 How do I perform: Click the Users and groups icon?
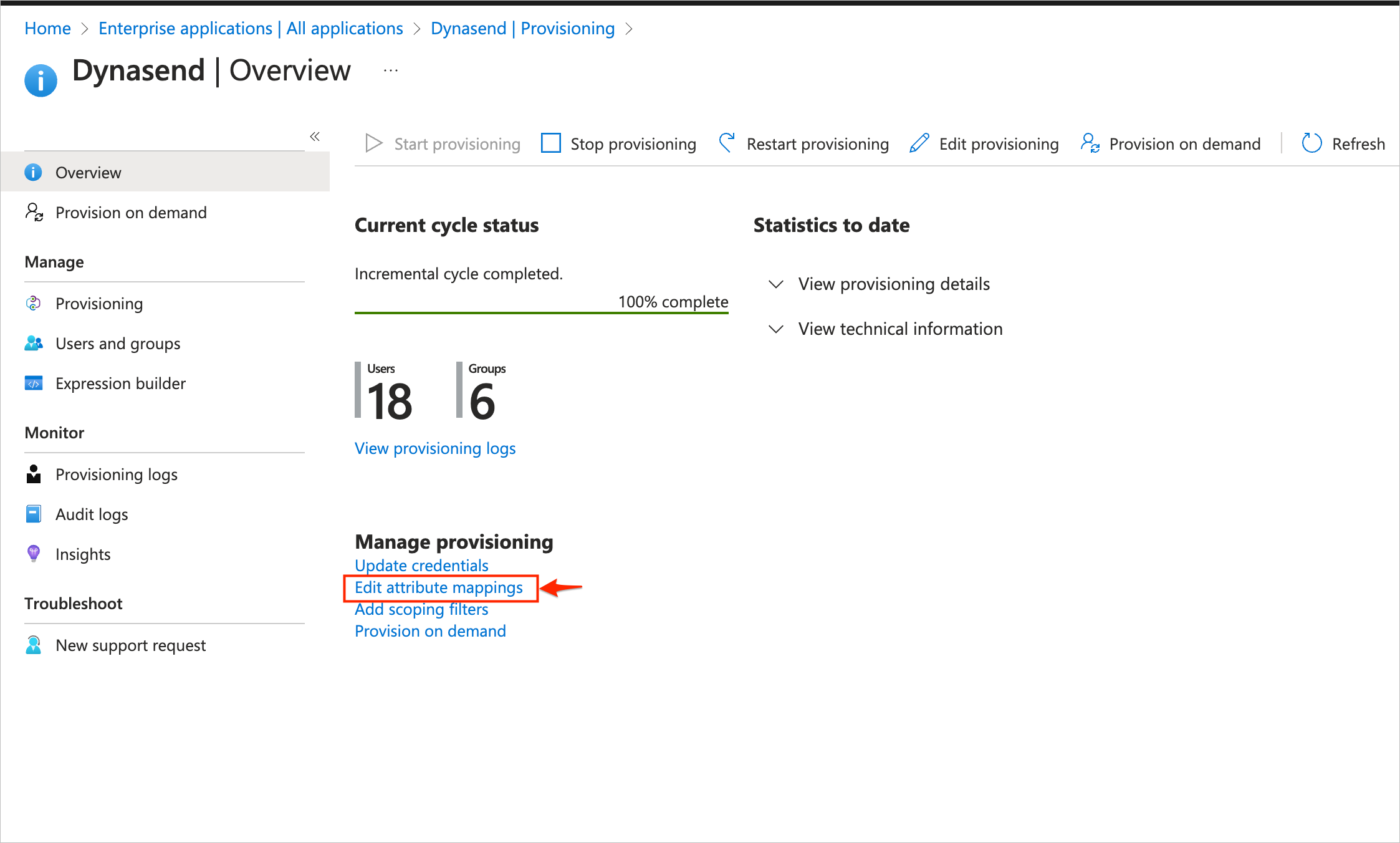pos(34,344)
